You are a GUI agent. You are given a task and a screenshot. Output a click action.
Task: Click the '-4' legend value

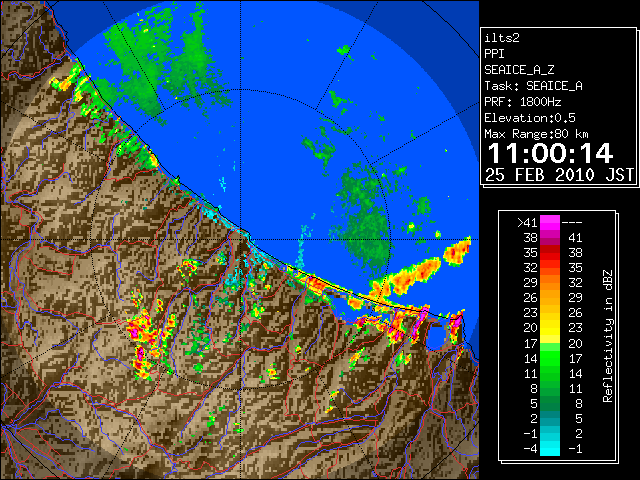coord(530,448)
